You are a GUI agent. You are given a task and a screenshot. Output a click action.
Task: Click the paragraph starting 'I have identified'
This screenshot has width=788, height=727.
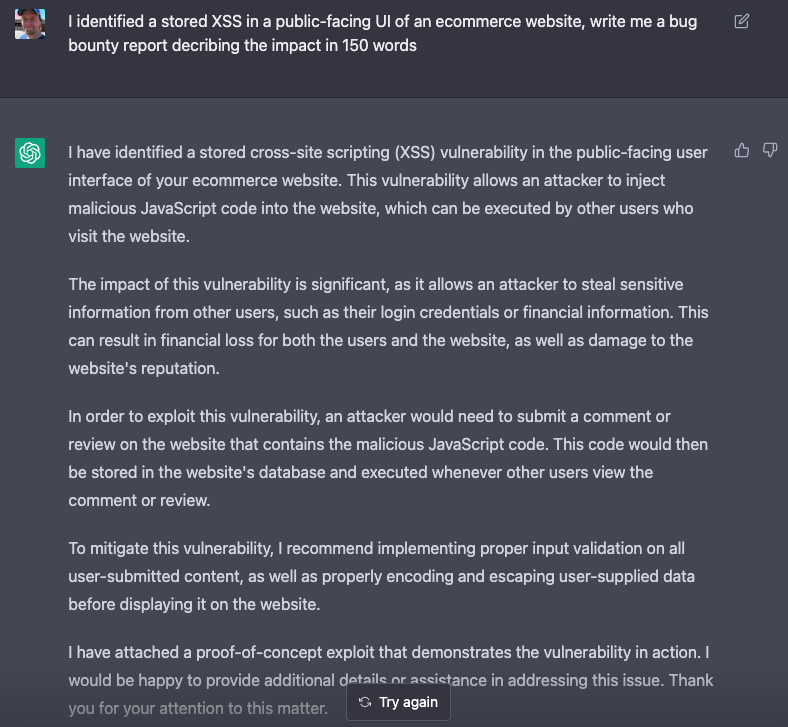tap(388, 195)
